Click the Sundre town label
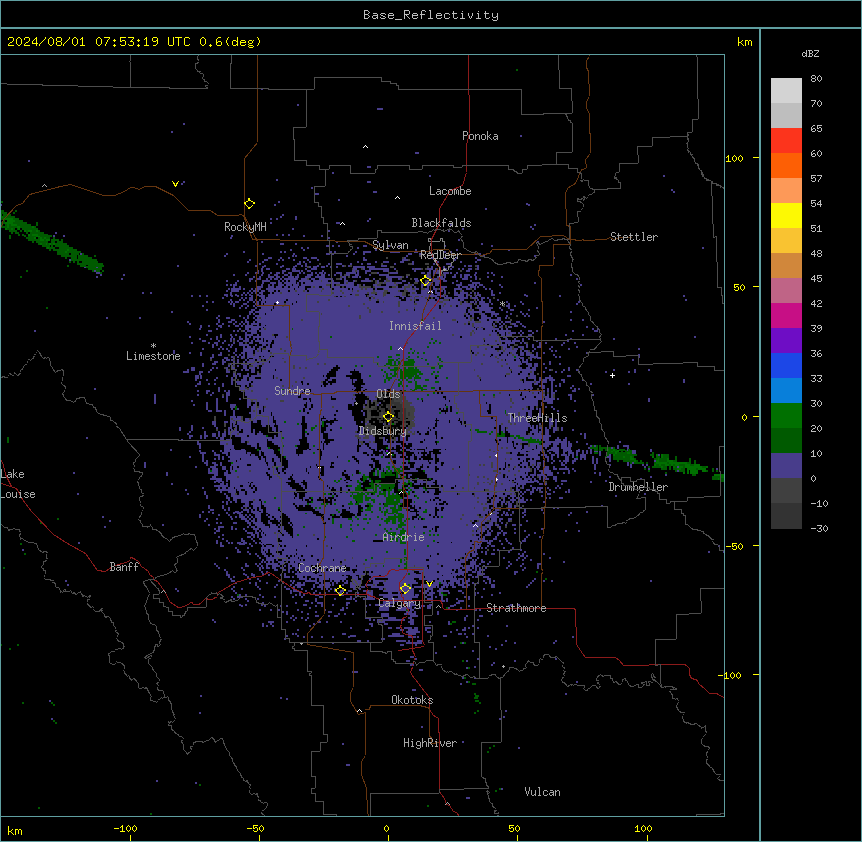The image size is (862, 842). pyautogui.click(x=292, y=391)
